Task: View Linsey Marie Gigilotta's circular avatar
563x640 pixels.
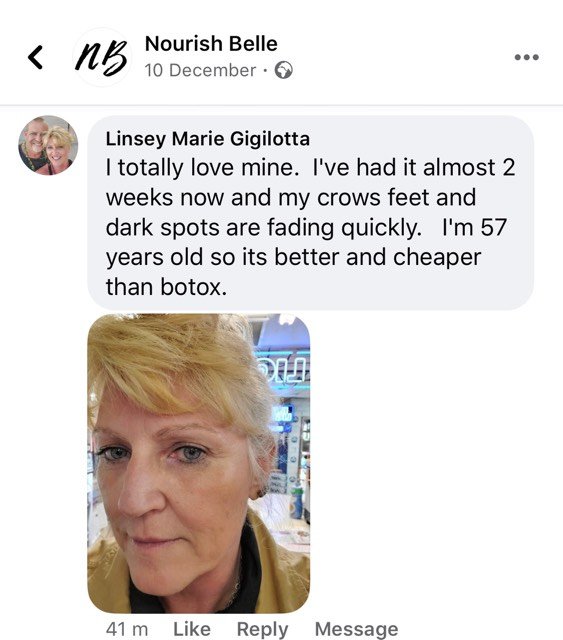Action: click(48, 146)
